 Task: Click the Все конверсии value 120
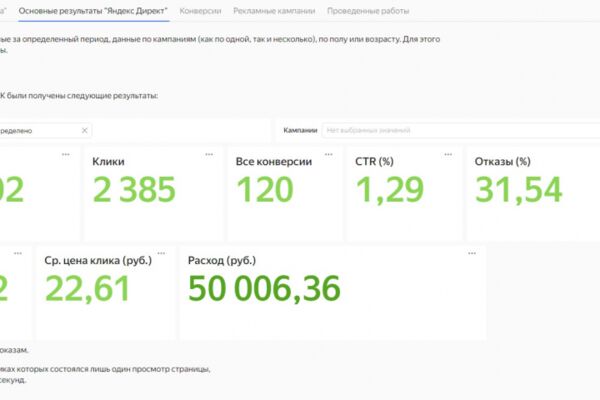pyautogui.click(x=265, y=189)
